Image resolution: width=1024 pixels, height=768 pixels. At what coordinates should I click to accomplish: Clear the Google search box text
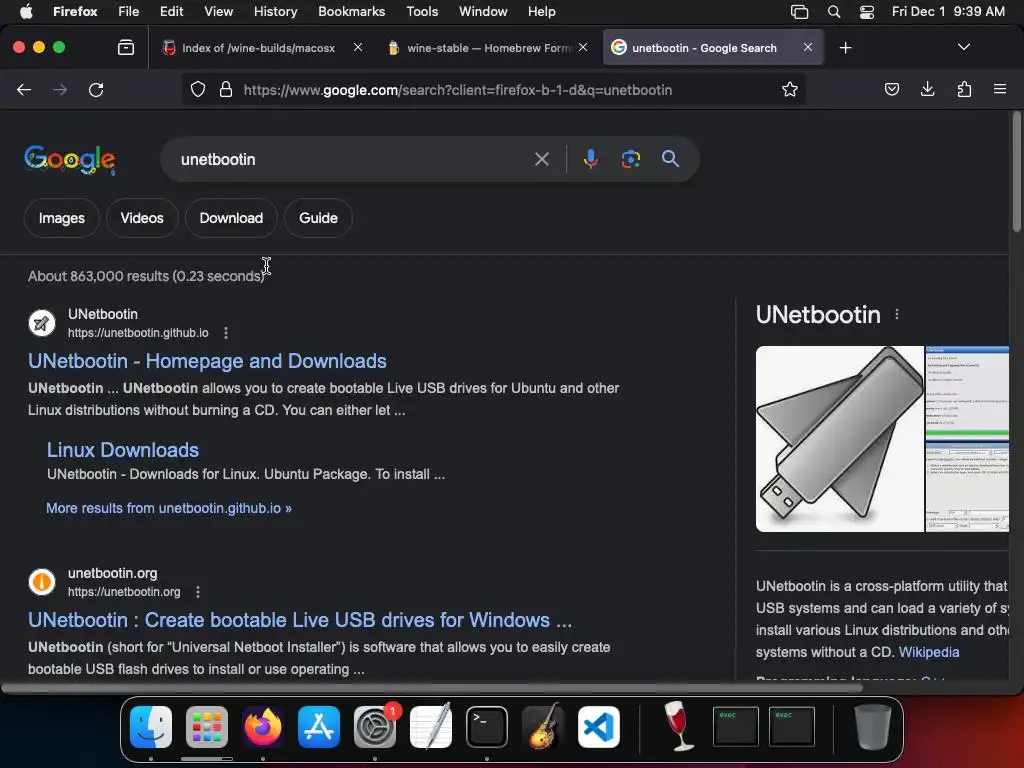[x=541, y=159]
